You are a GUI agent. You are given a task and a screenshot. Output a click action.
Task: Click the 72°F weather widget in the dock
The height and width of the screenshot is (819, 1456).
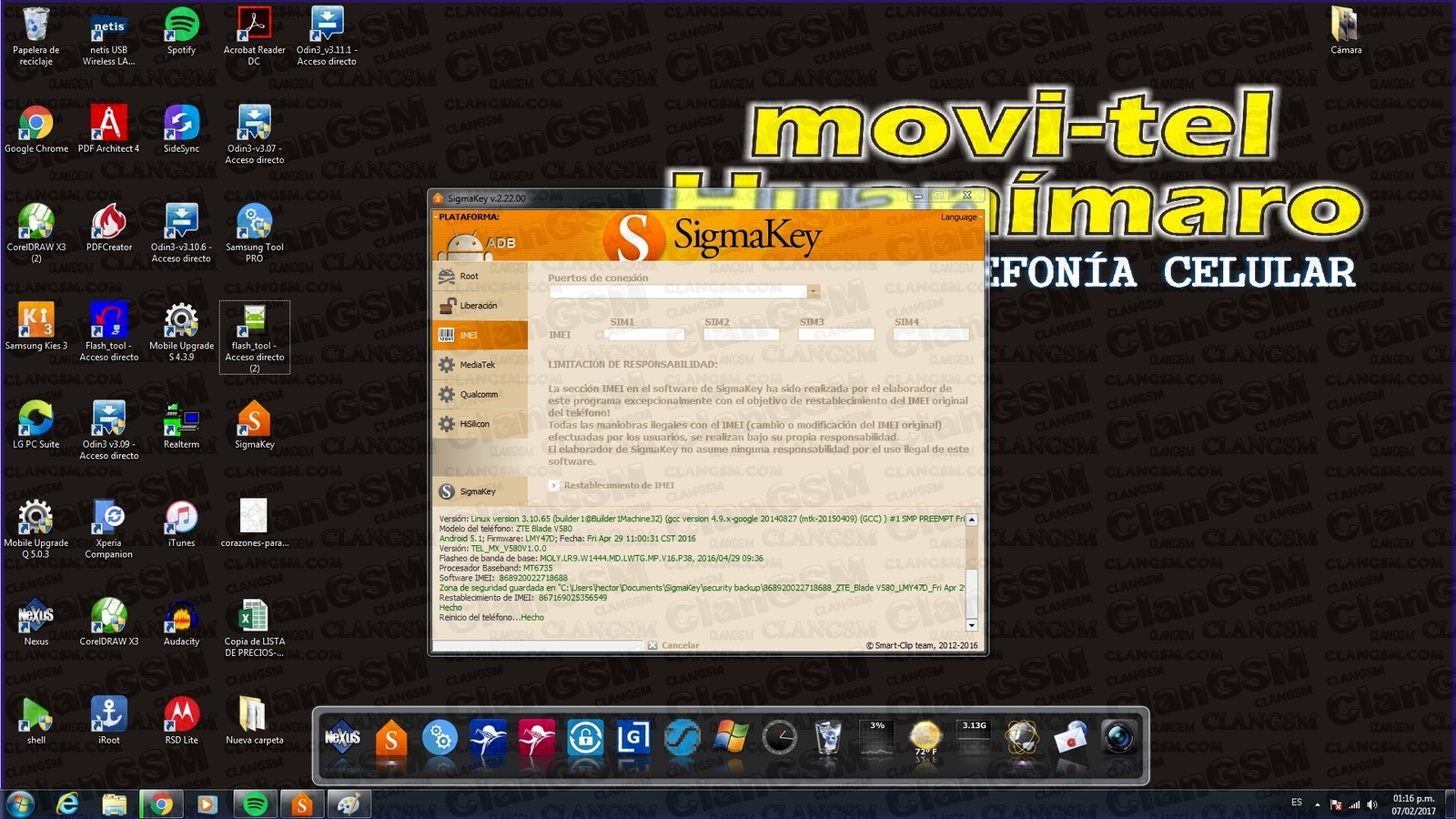coord(925,738)
